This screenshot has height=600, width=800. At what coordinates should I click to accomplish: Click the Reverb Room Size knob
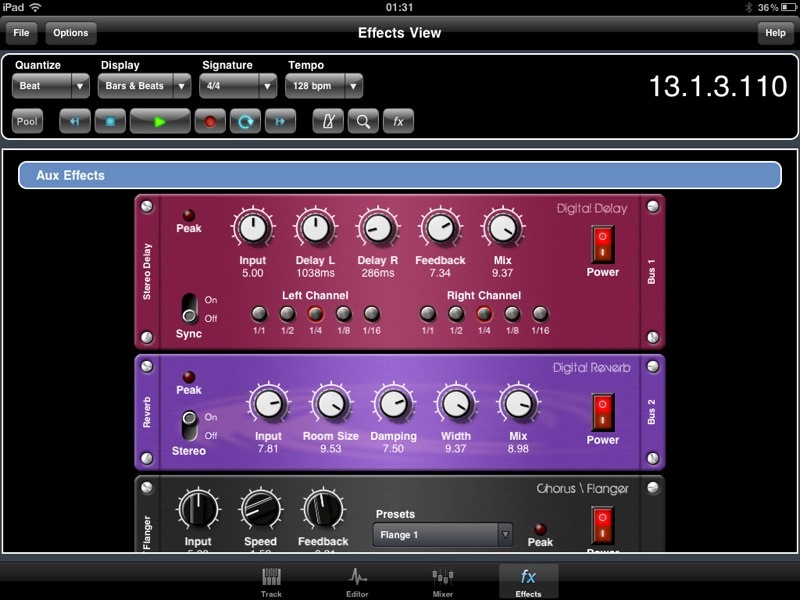pyautogui.click(x=331, y=404)
